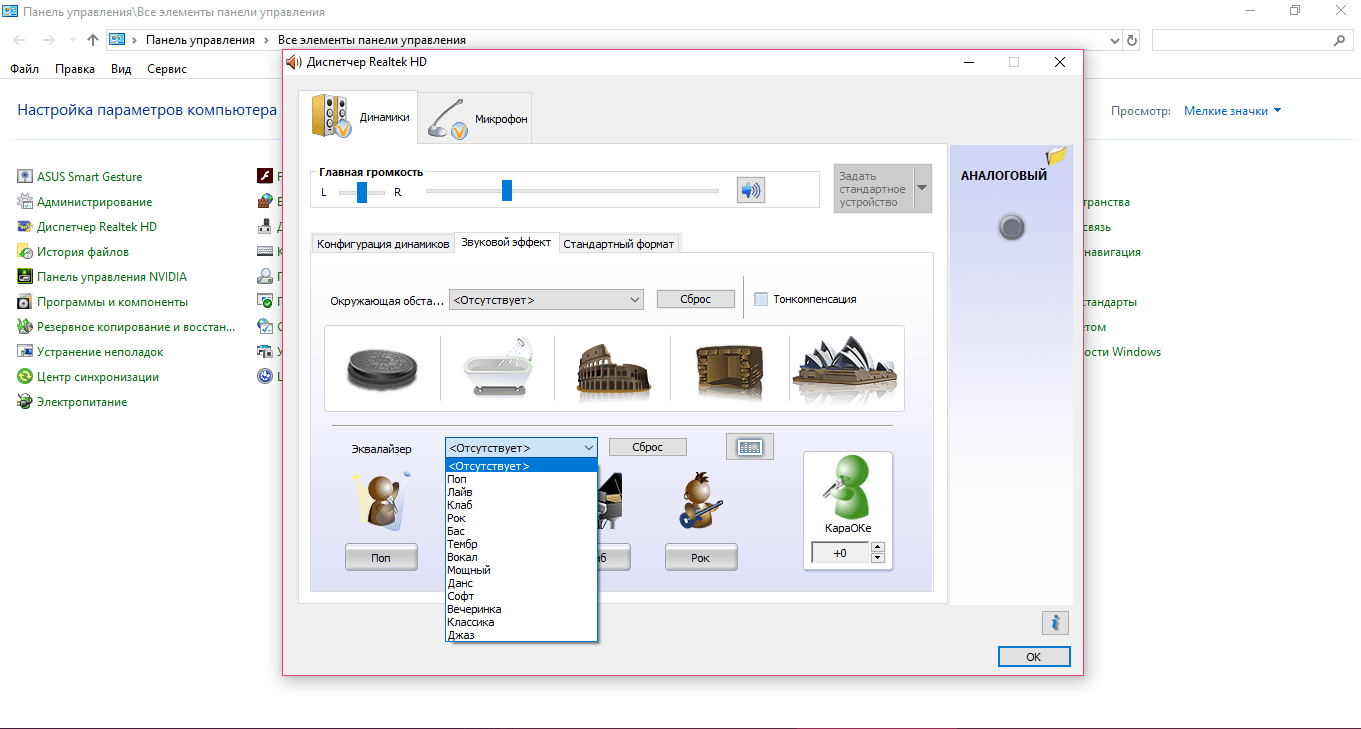Open the Вид menu
Screen dimensions: 1361x729
121,69
